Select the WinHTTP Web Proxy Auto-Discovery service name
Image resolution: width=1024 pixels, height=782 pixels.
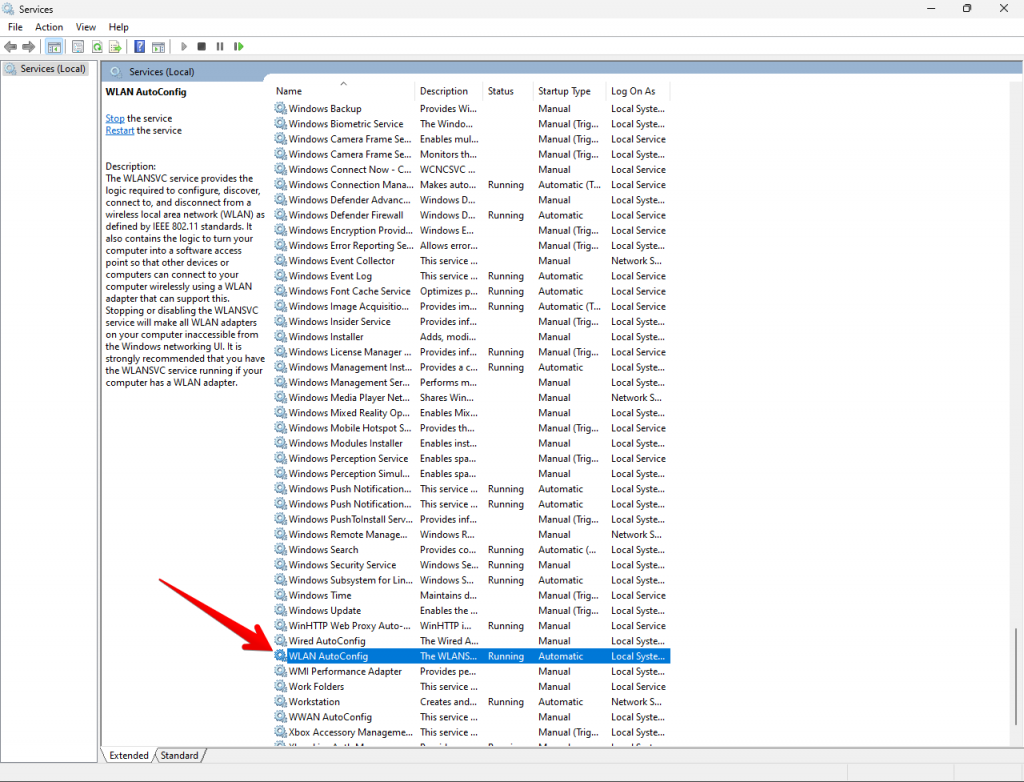click(349, 626)
